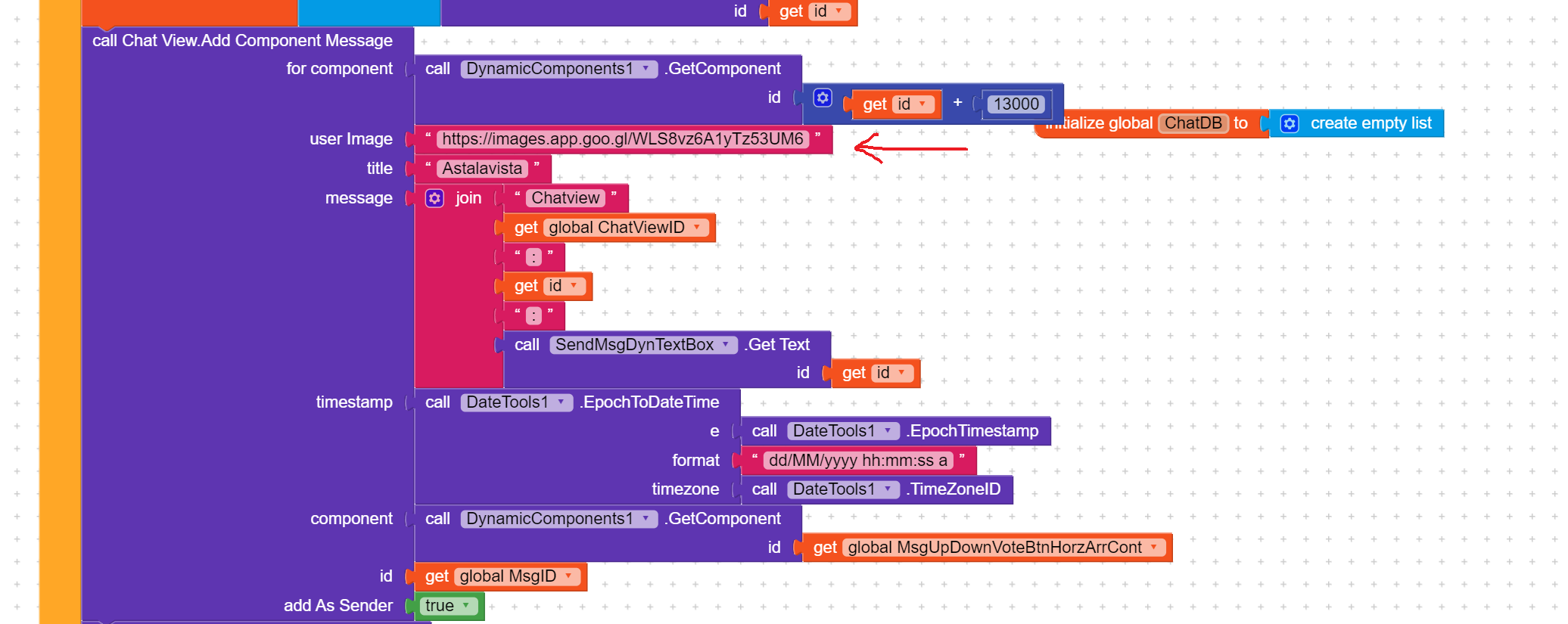Image resolution: width=1568 pixels, height=624 pixels.
Task: Open DateTools1 dropdown on the EpochToDateTime call
Action: tap(516, 402)
